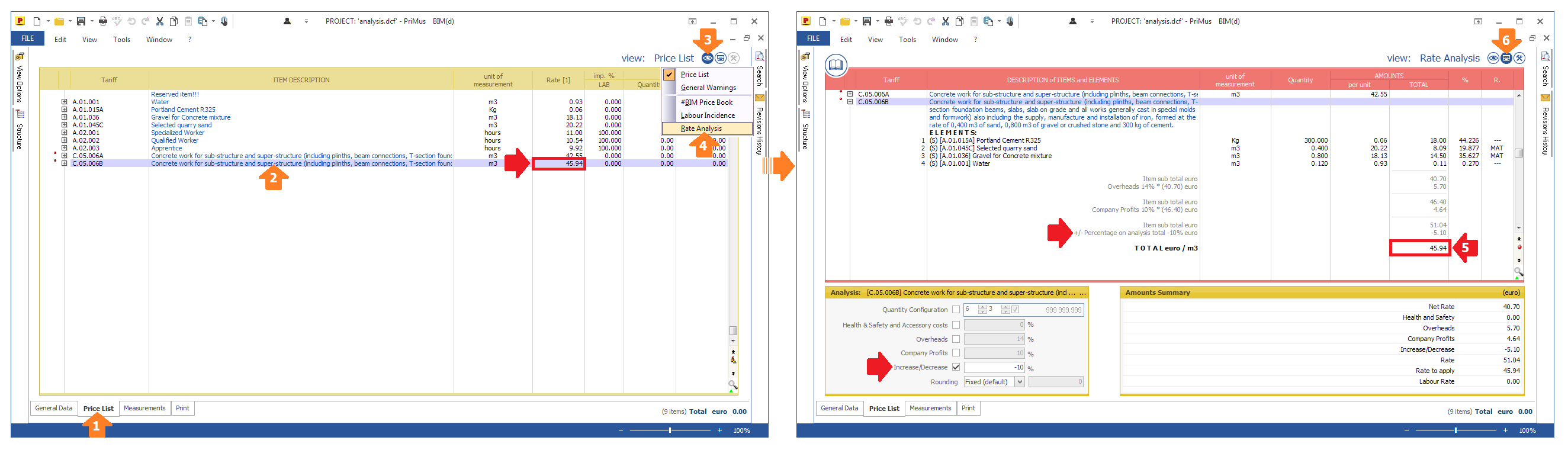Select Price List tab in left window

click(99, 409)
